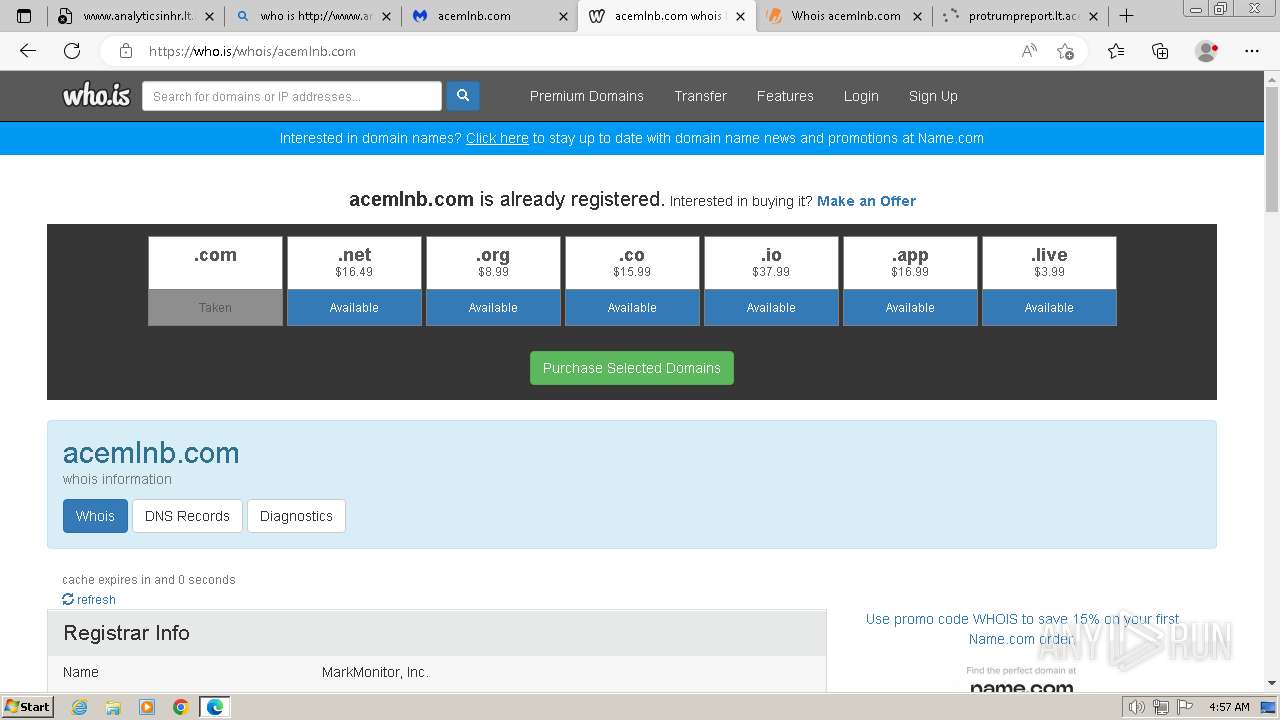Close the www.analyticsinhr tab

(x=210, y=16)
